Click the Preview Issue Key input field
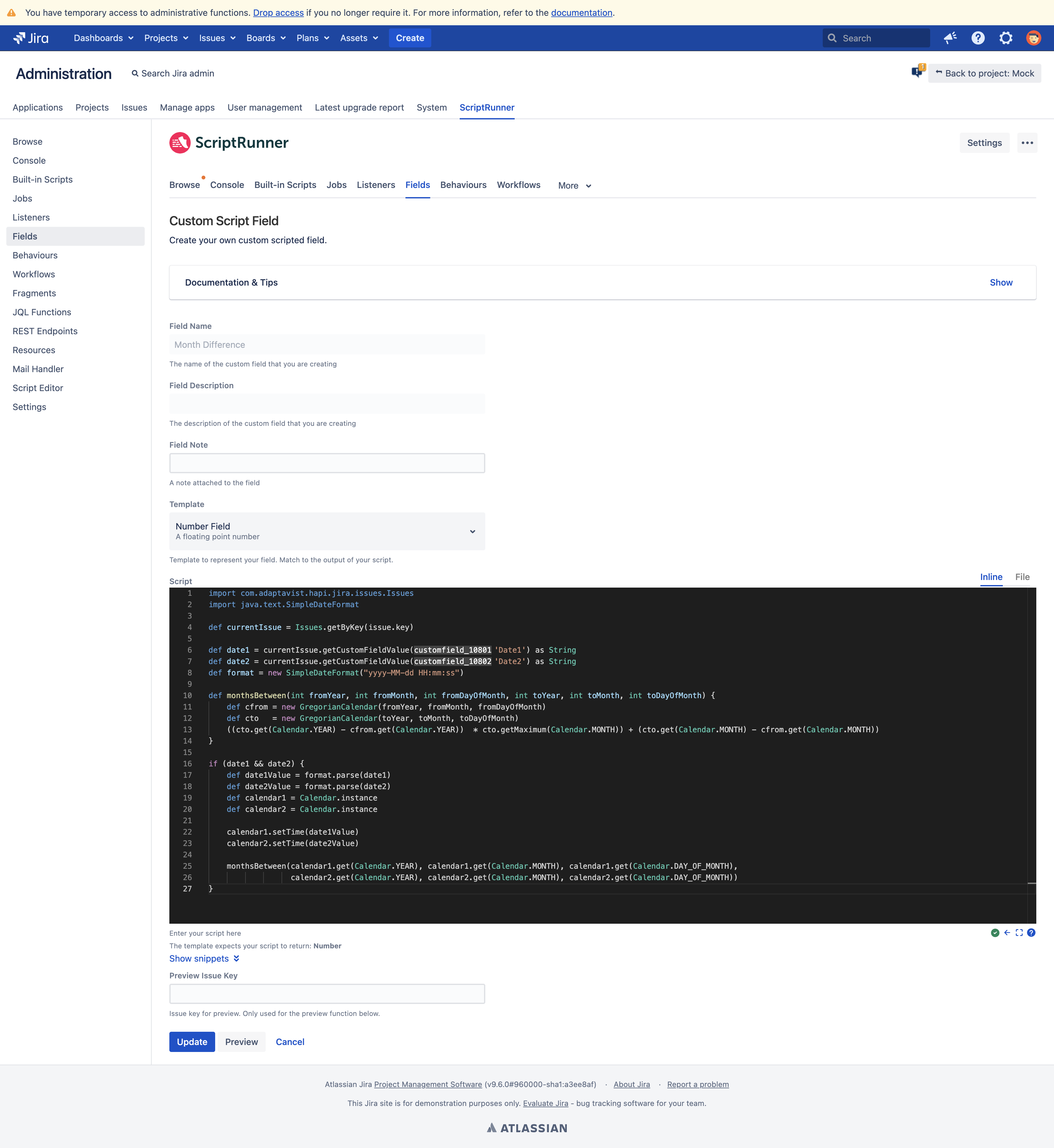 [327, 994]
